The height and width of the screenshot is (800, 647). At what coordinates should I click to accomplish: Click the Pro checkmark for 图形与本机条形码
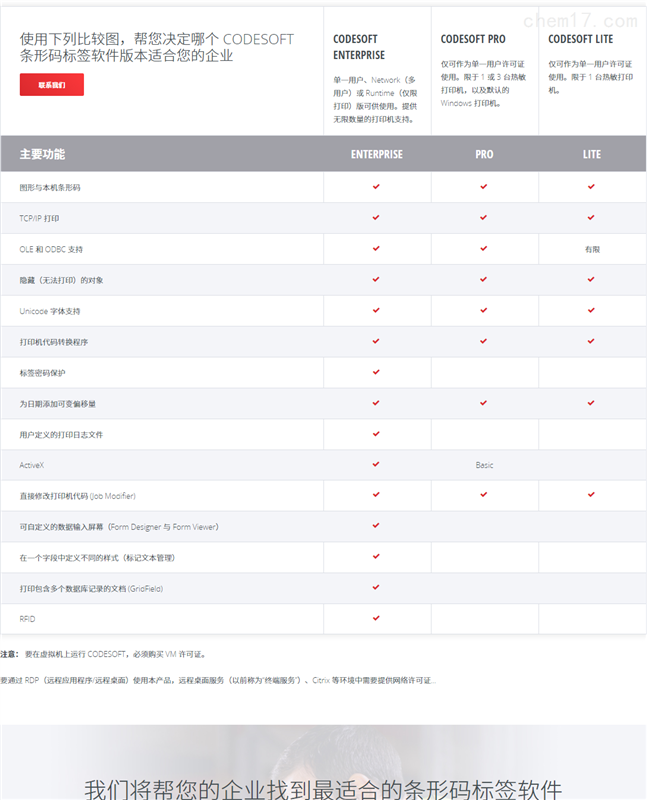click(x=484, y=186)
